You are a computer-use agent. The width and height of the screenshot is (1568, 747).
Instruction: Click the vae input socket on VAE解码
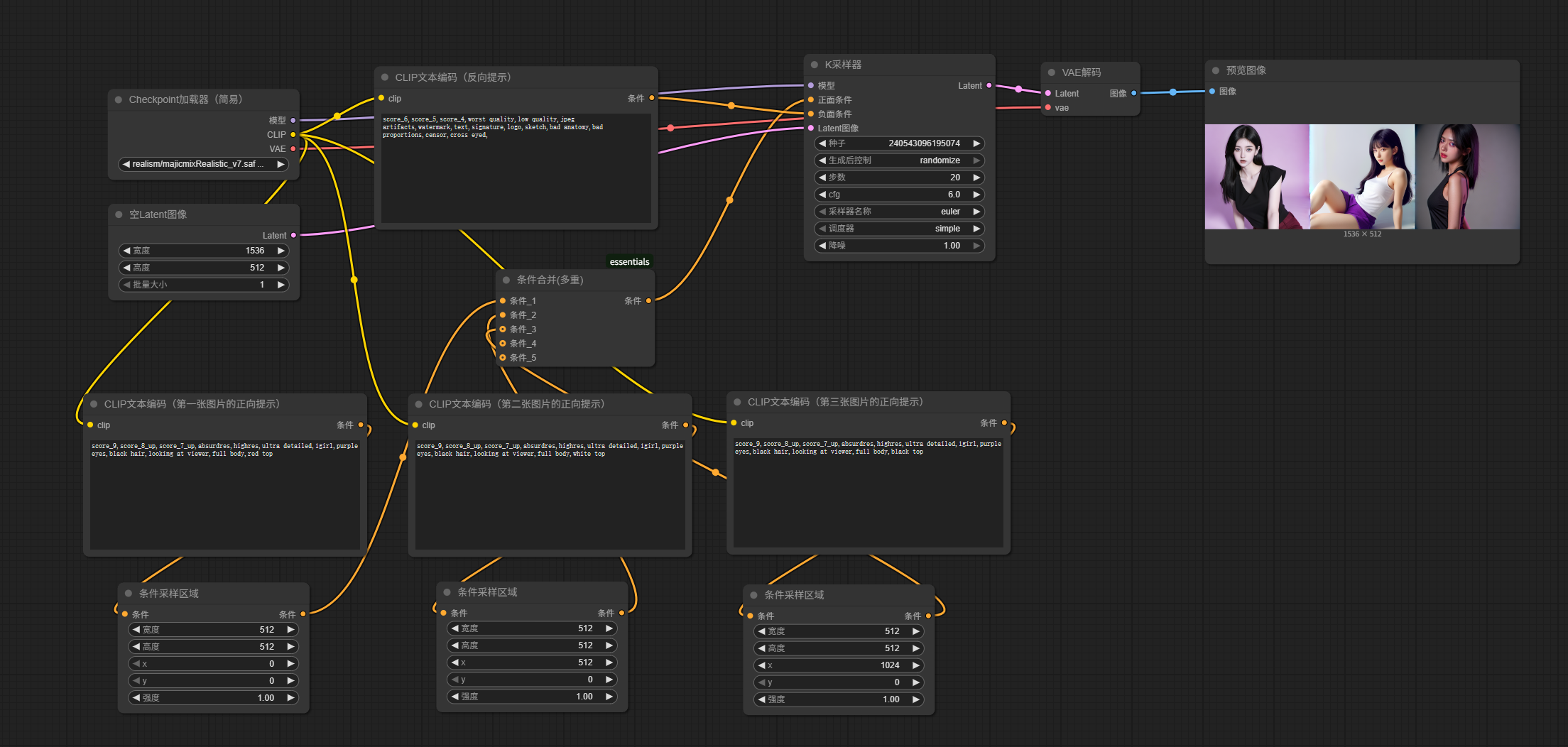tap(1048, 107)
